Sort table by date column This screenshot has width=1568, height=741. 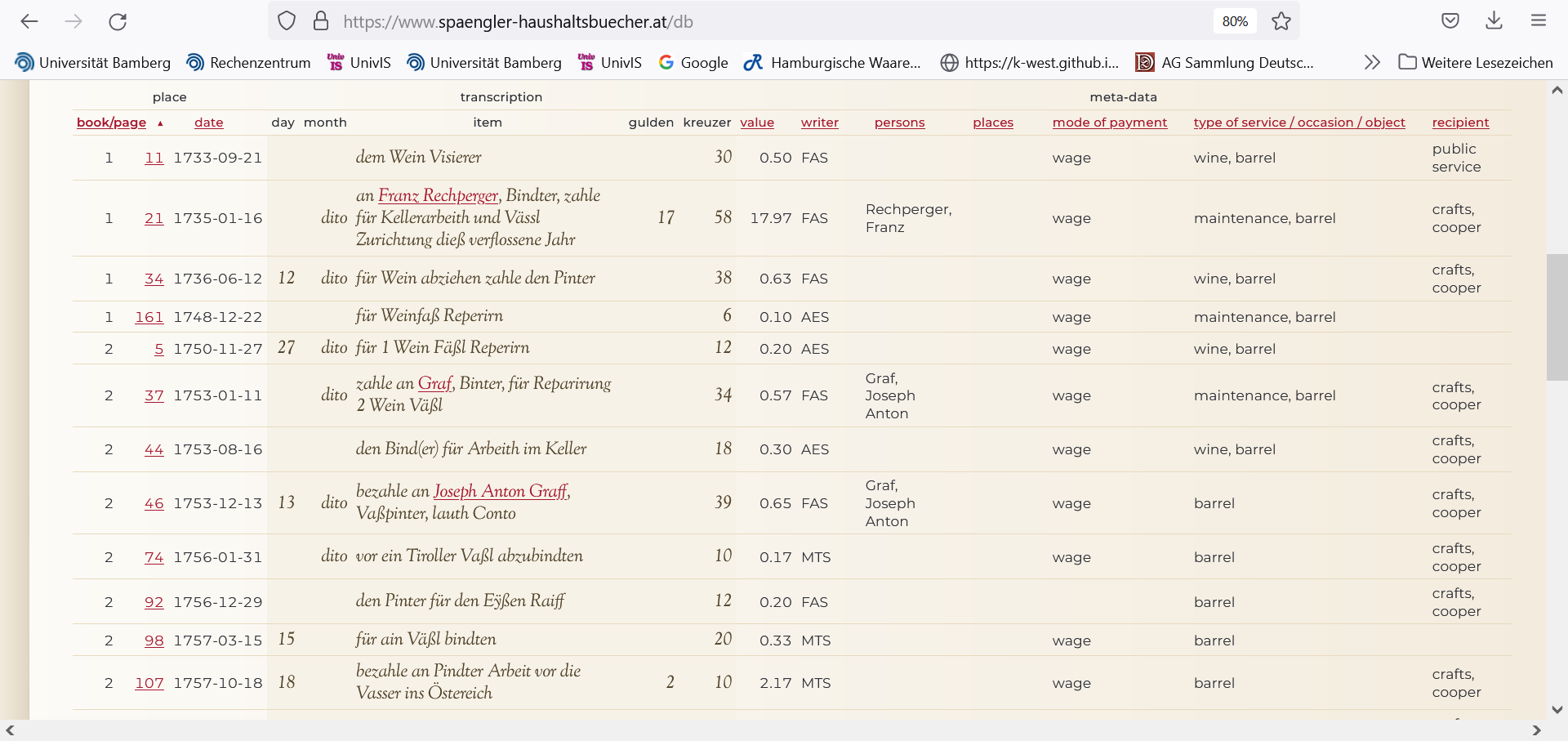click(209, 123)
